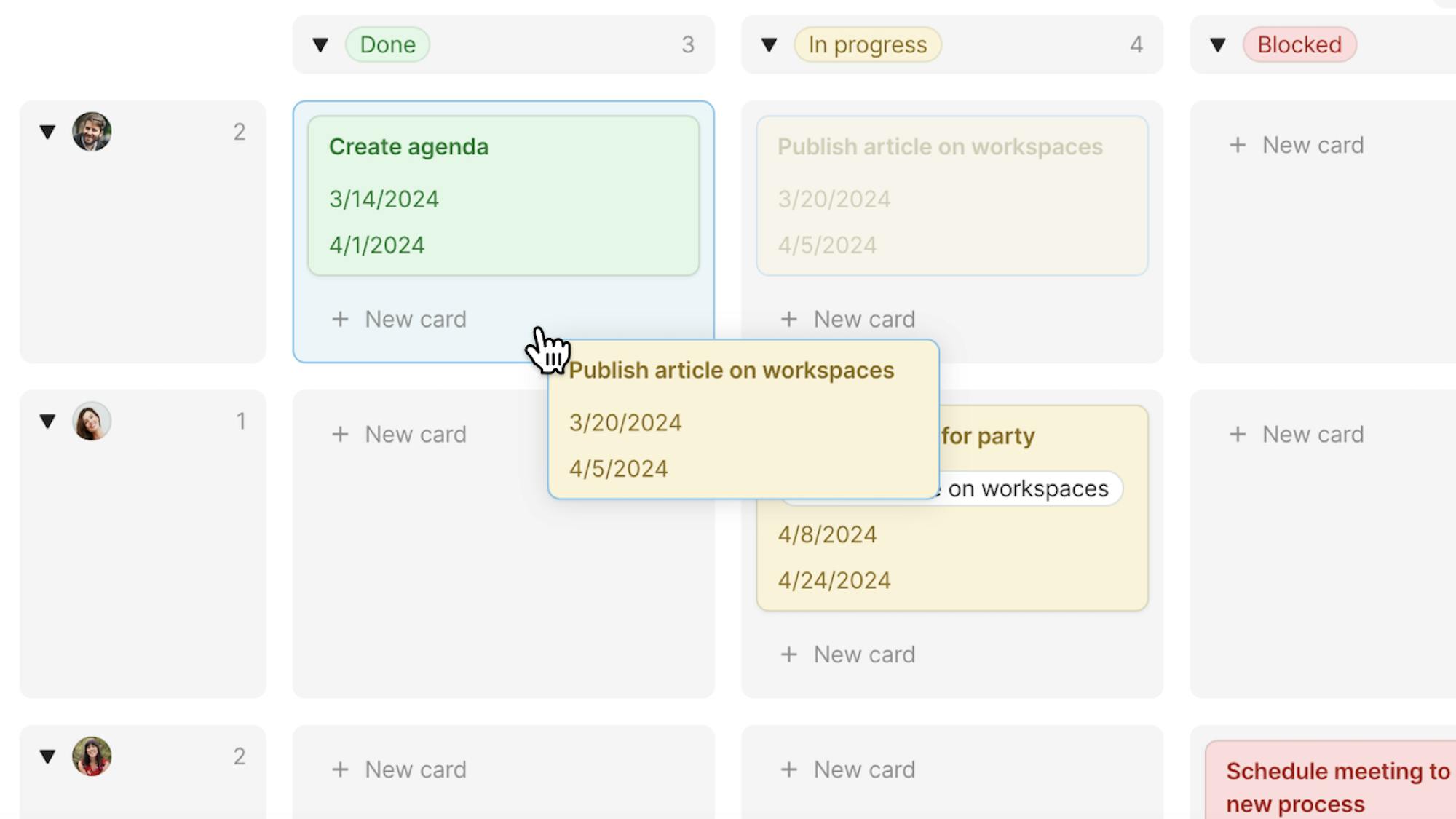The height and width of the screenshot is (819, 1456).
Task: Click the In progress status label
Action: click(x=867, y=45)
